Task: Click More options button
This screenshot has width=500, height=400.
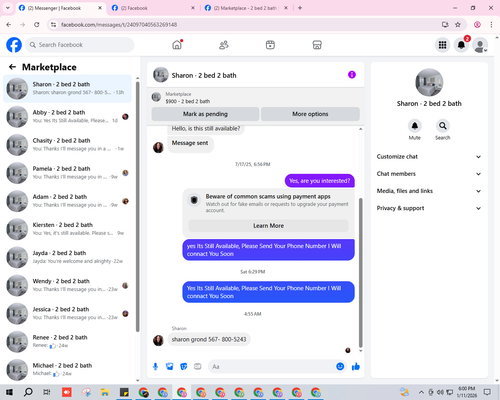Action: coord(310,114)
